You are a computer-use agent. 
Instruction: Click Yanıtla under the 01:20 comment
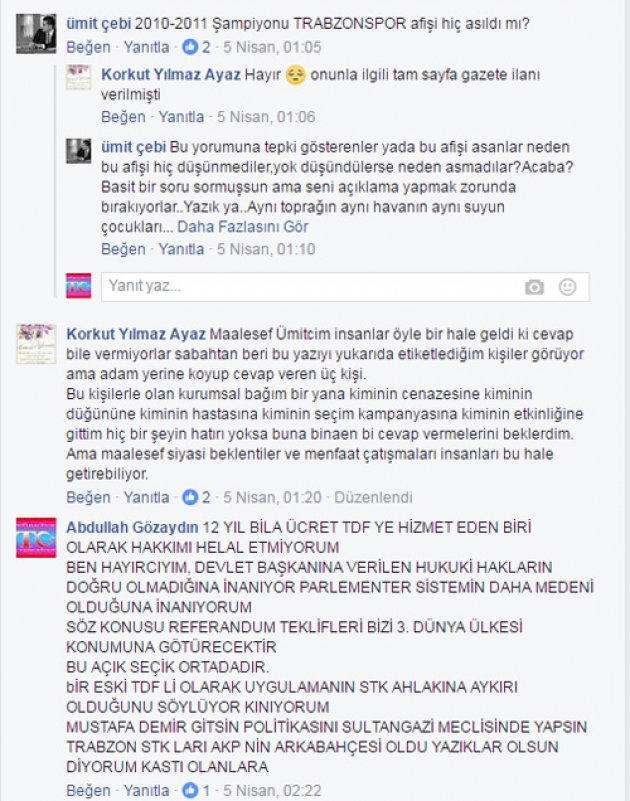146,497
